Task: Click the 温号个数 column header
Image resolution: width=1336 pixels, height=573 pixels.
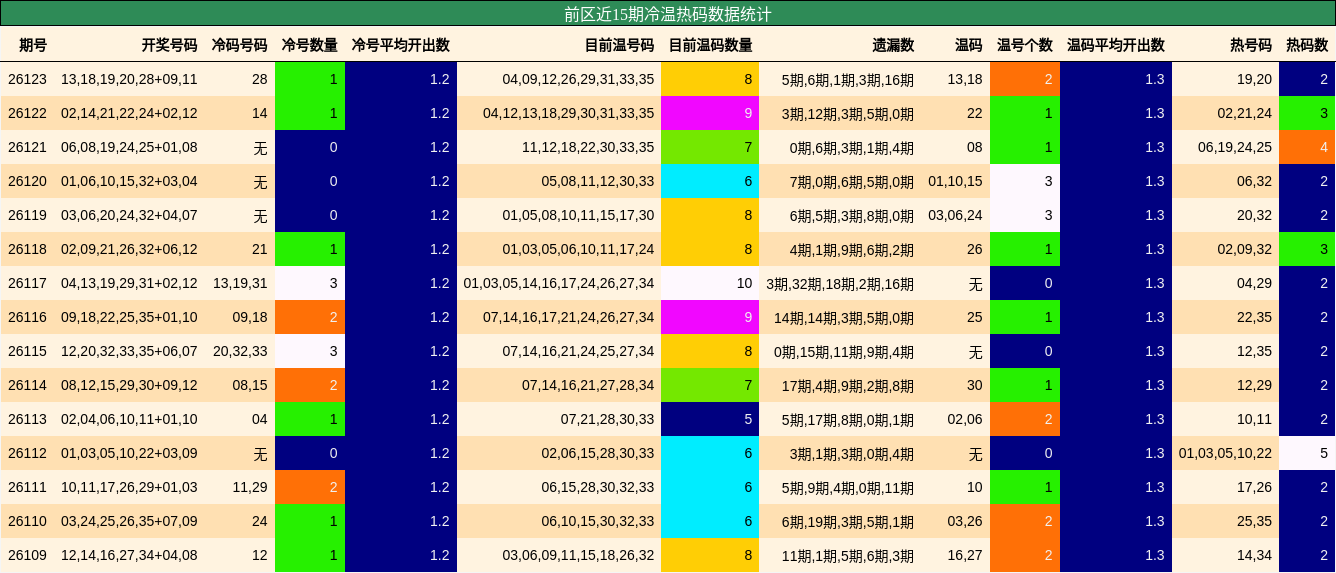Action: 1024,45
